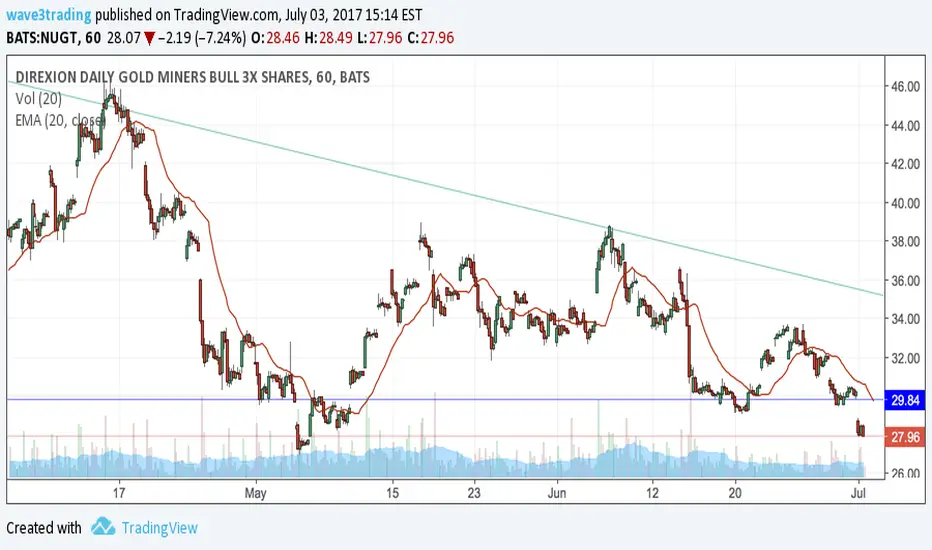The width and height of the screenshot is (932, 550).
Task: Click the 34.00 price axis label
Action: (905, 319)
